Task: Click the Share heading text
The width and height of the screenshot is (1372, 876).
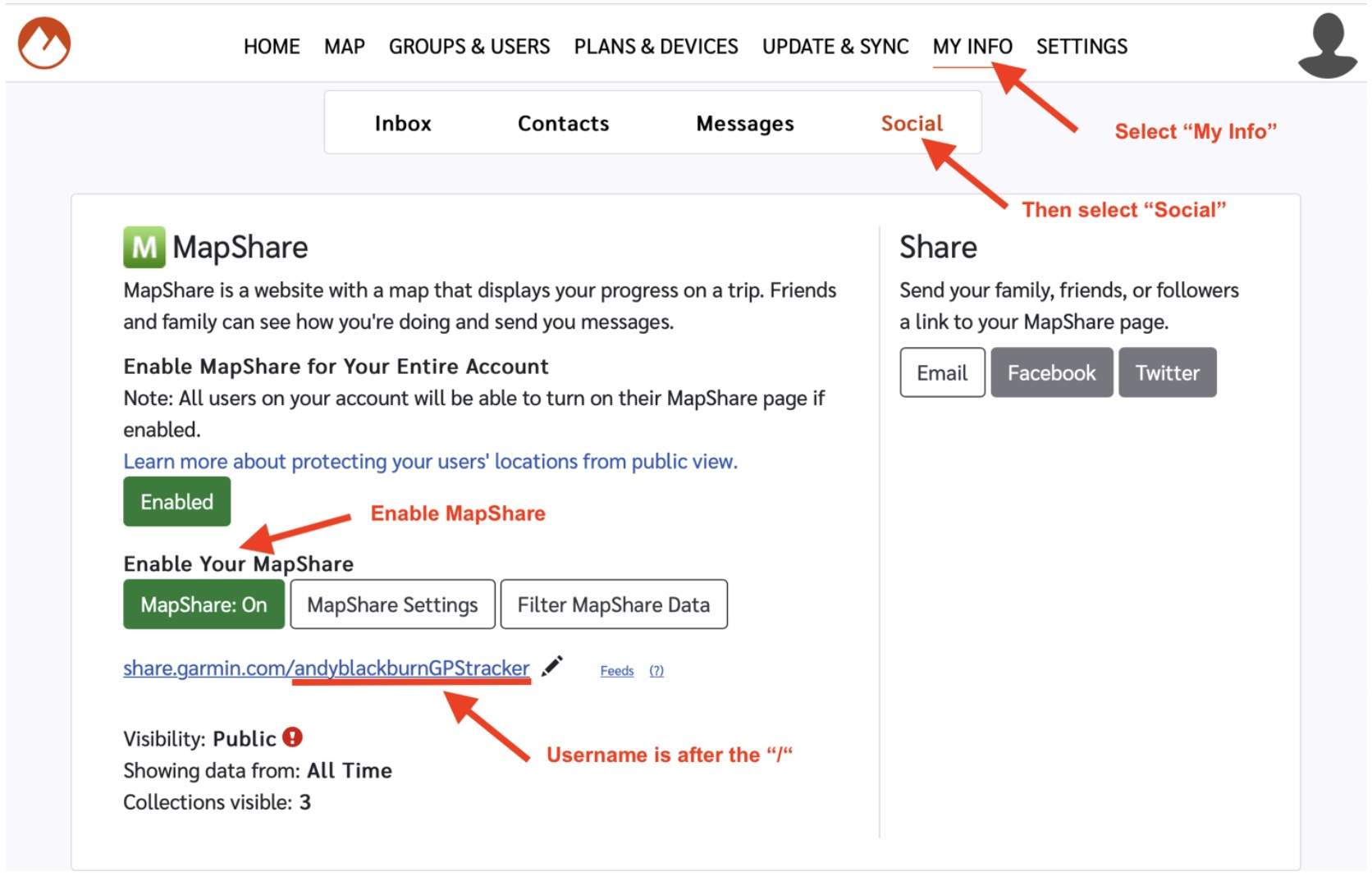Action: click(939, 247)
